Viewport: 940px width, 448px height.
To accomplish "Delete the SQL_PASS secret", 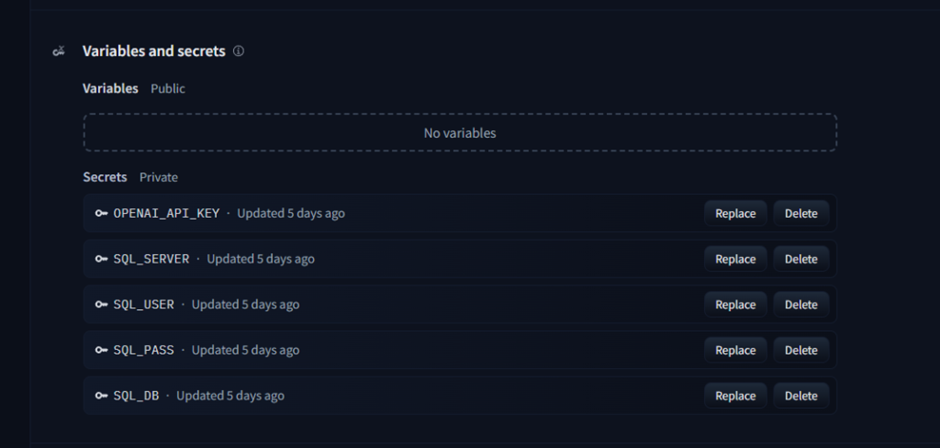I will coord(801,350).
